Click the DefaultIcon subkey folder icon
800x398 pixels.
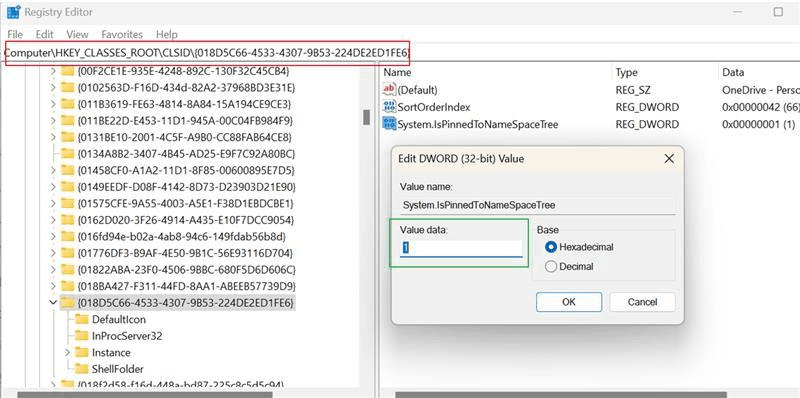tap(82, 319)
